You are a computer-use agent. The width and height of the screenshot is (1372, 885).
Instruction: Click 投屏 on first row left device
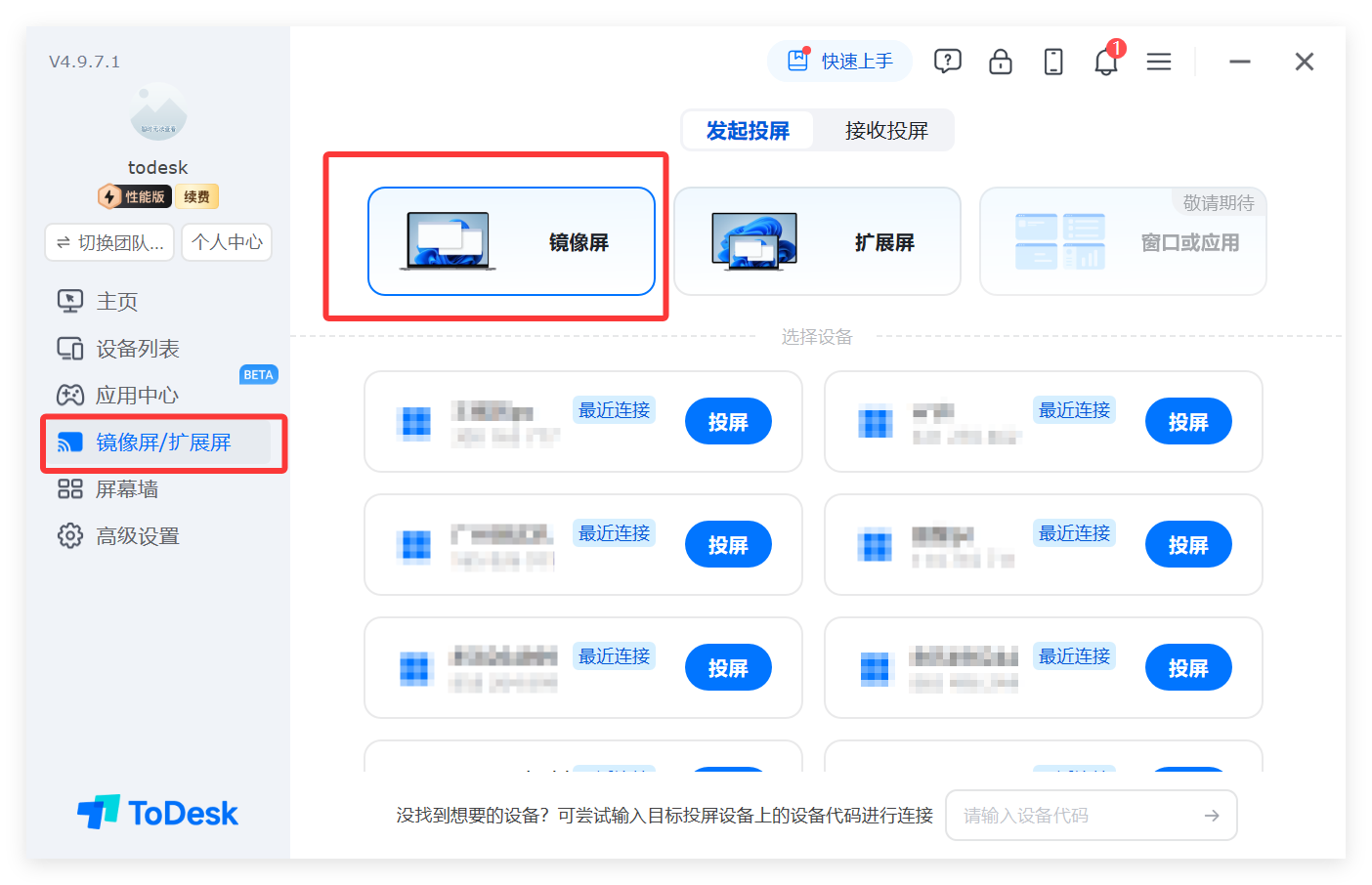tap(728, 421)
